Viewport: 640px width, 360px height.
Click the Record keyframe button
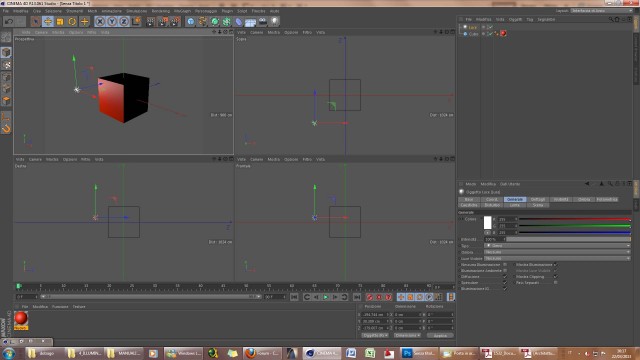370,297
